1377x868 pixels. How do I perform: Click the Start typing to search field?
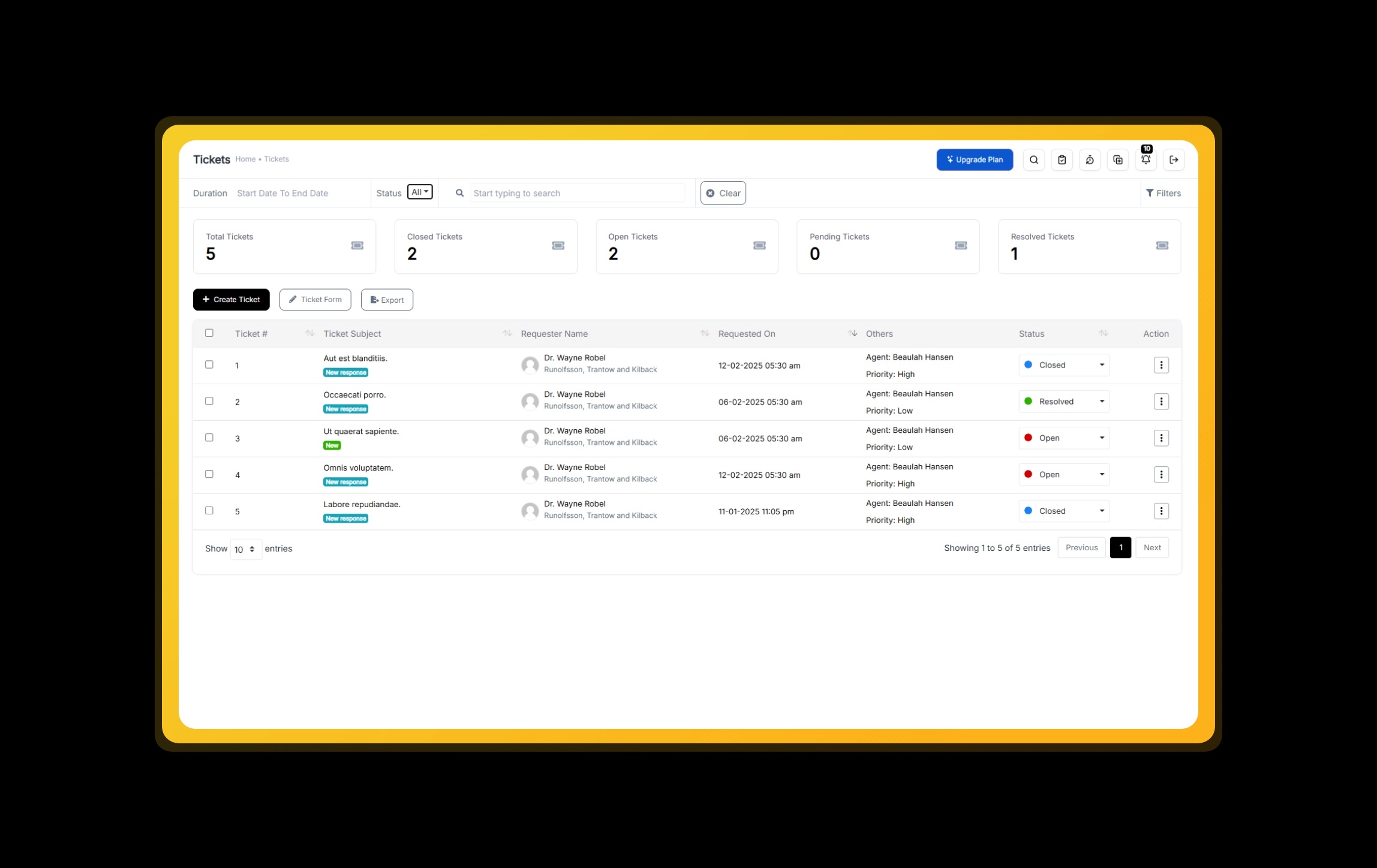point(577,193)
